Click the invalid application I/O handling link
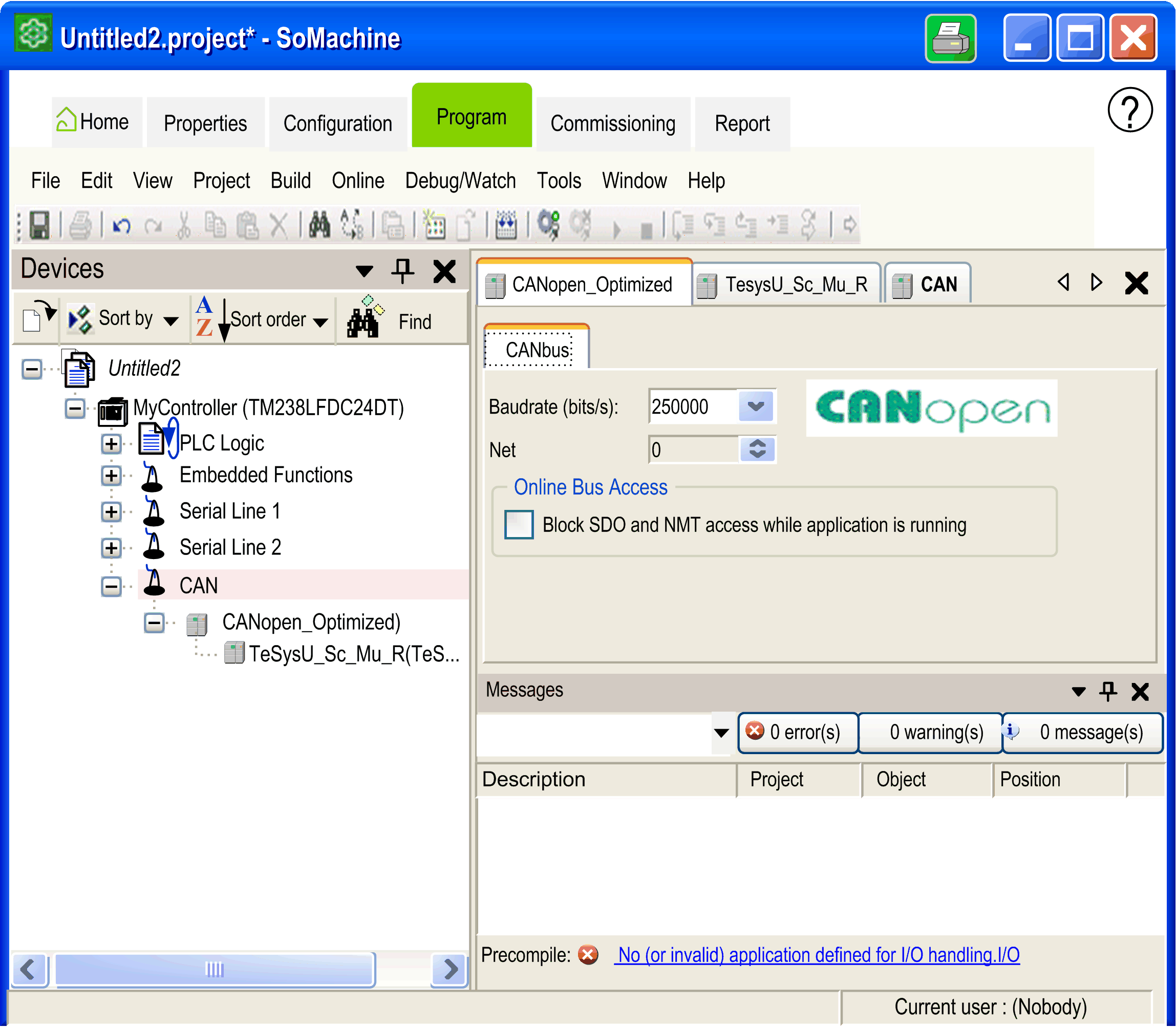Viewport: 1176px width, 1027px height. (x=817, y=955)
